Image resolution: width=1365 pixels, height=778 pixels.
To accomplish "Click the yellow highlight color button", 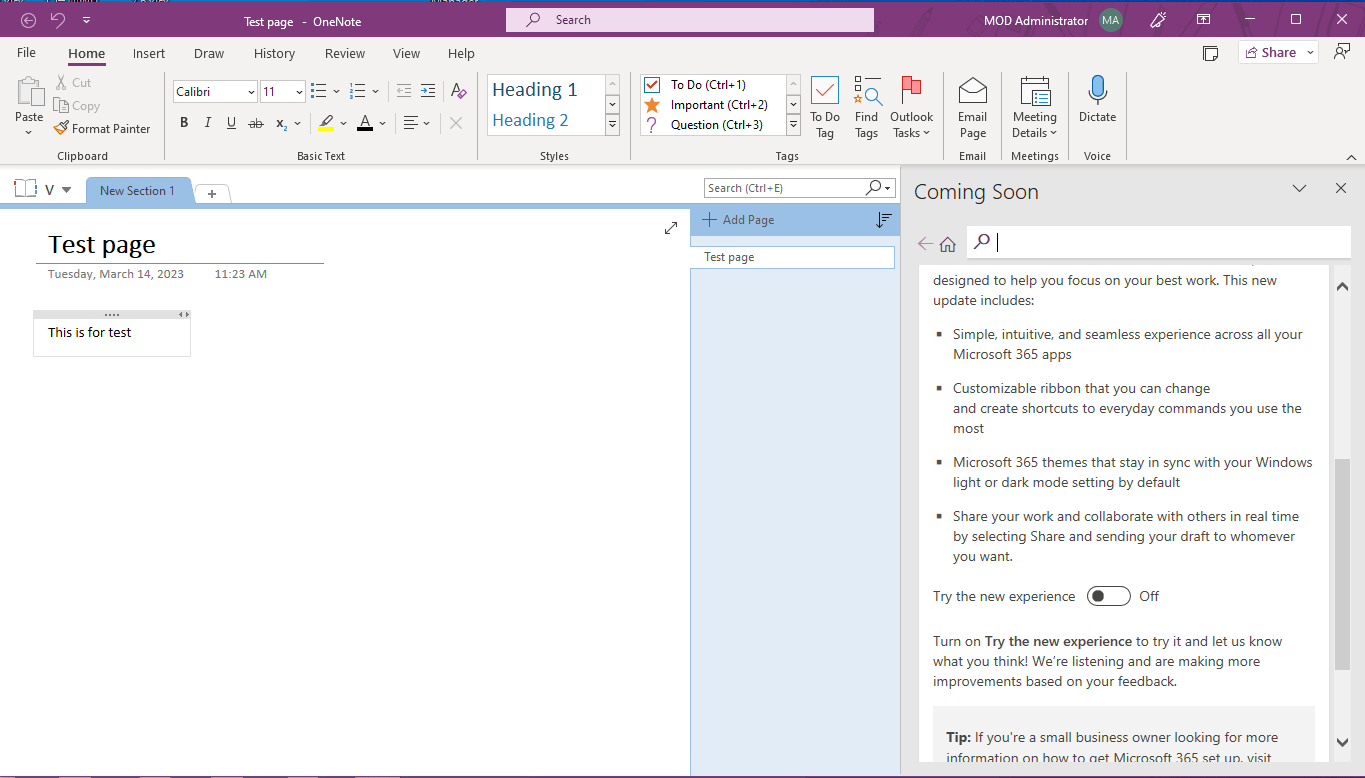I will point(326,123).
